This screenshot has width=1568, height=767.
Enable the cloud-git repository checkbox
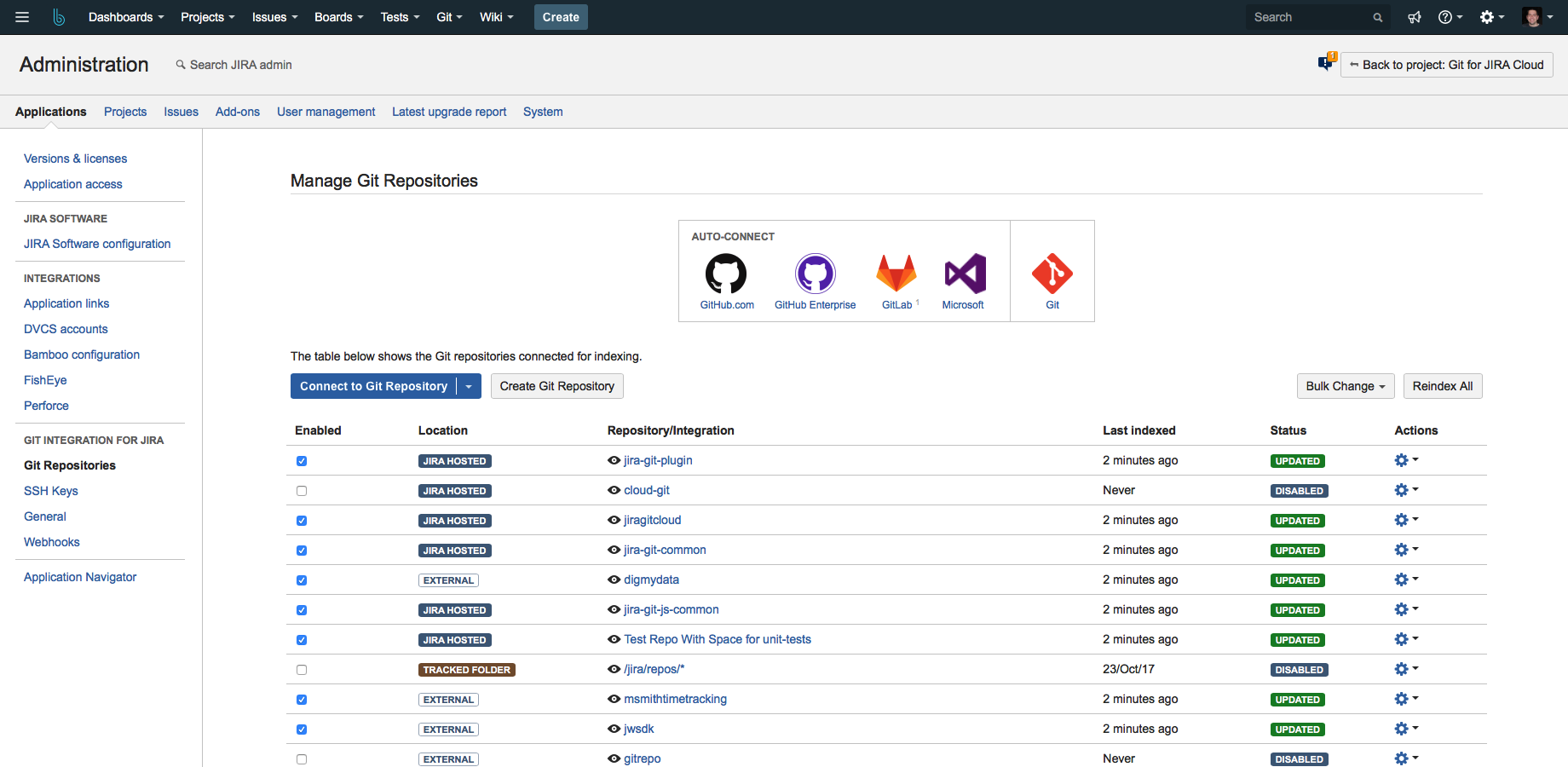click(x=302, y=491)
